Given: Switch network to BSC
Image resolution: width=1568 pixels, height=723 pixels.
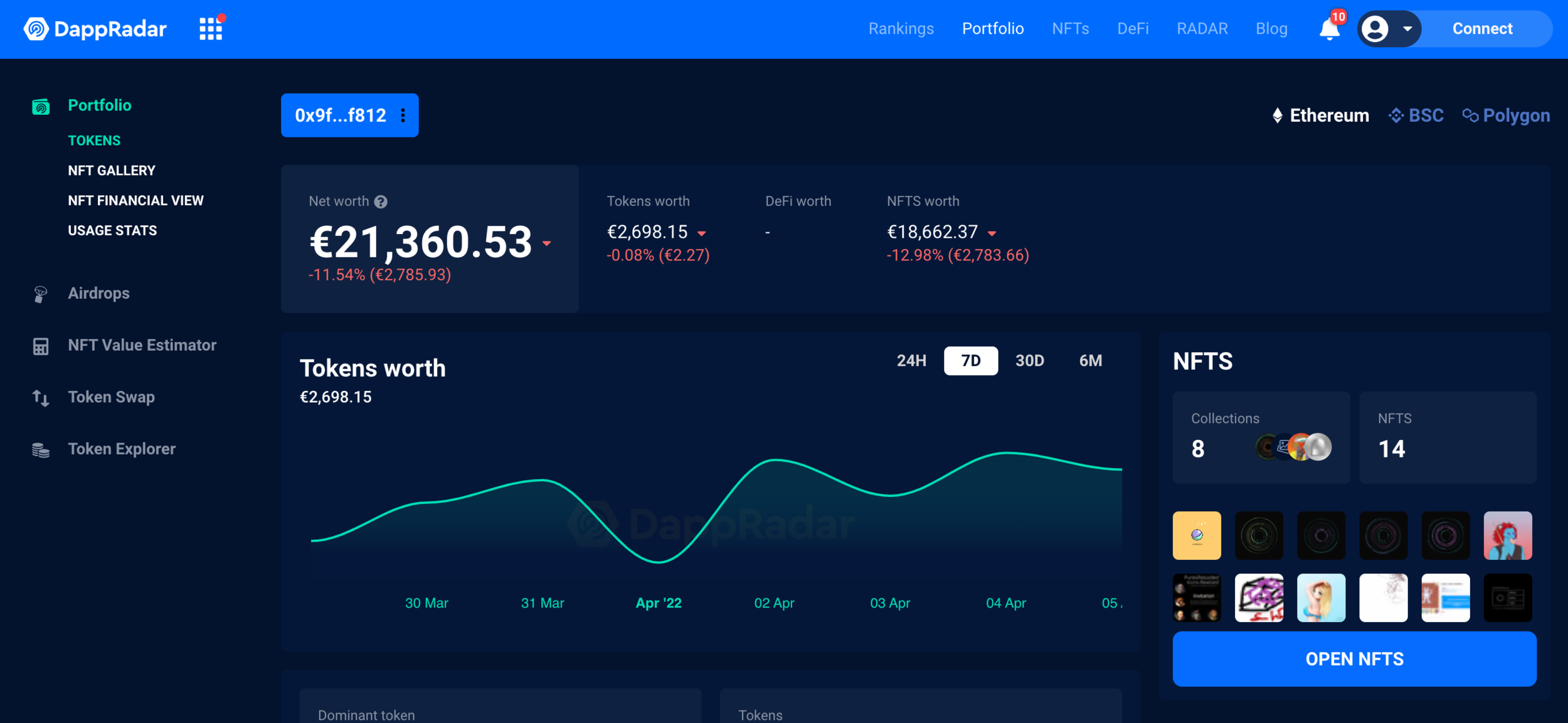Looking at the screenshot, I should click(x=1416, y=115).
